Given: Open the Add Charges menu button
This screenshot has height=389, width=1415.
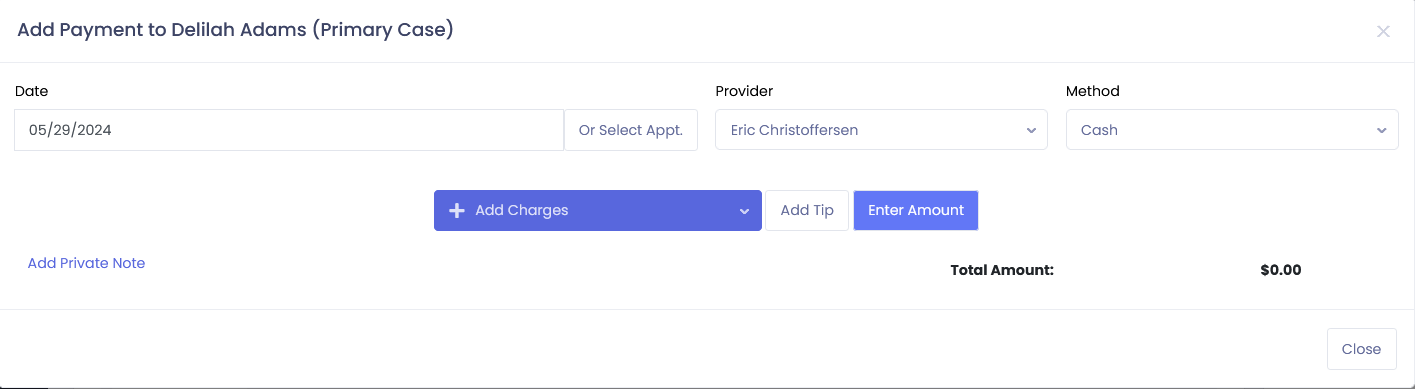Looking at the screenshot, I should tap(598, 211).
